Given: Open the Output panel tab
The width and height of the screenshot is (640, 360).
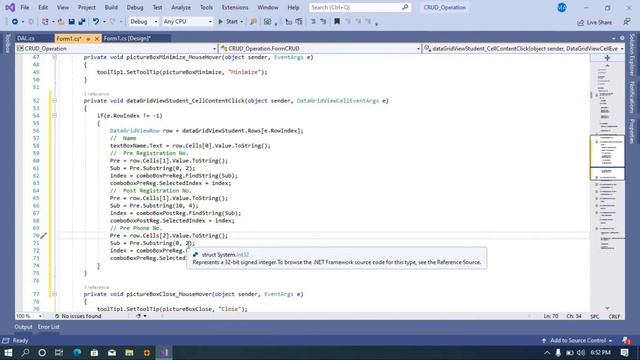Looking at the screenshot, I should (x=23, y=327).
